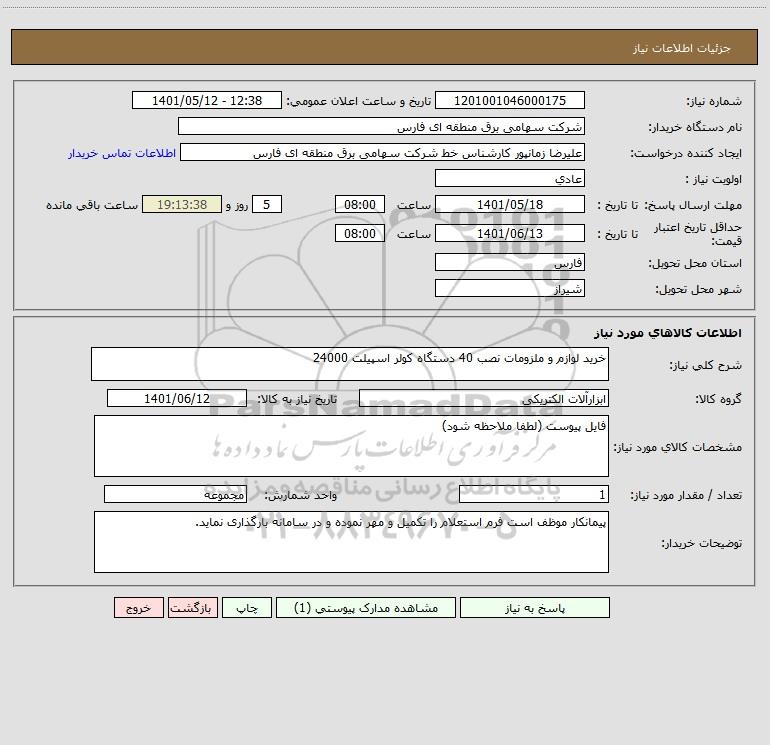Viewport: 770px width, 745px height.
Task: Click unit of measure field مجموعه
Action: [175, 495]
